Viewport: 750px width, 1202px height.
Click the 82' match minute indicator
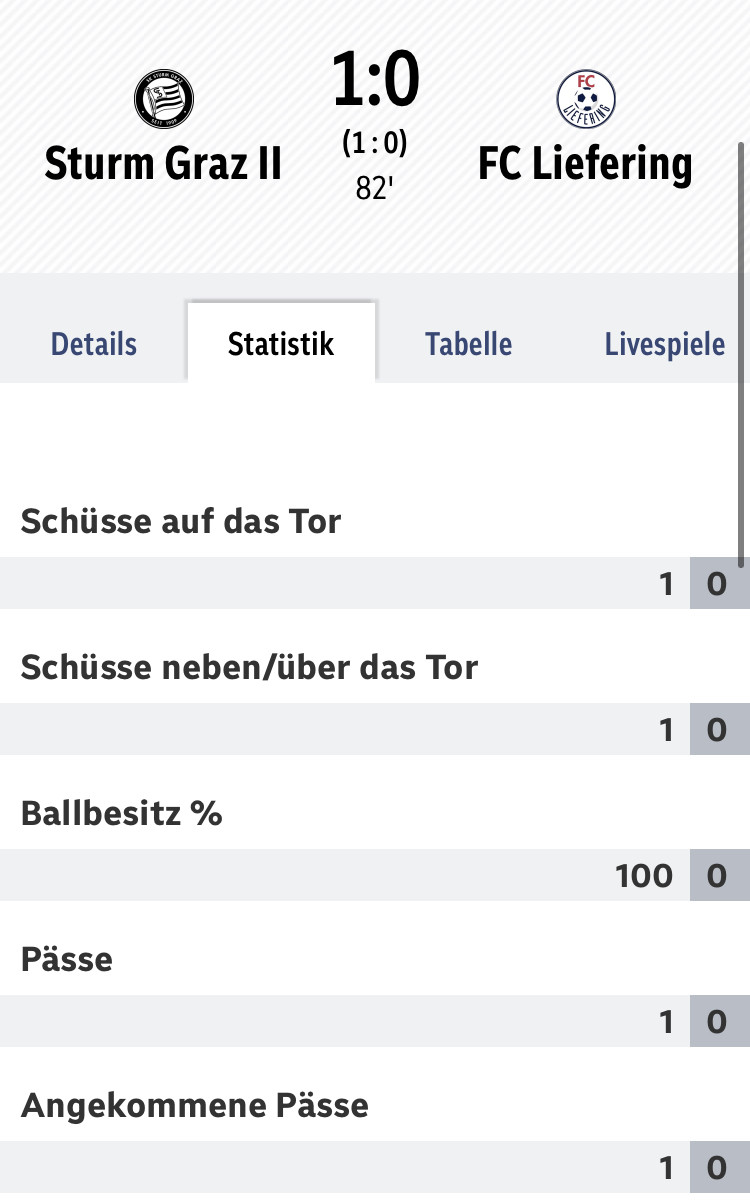click(375, 188)
